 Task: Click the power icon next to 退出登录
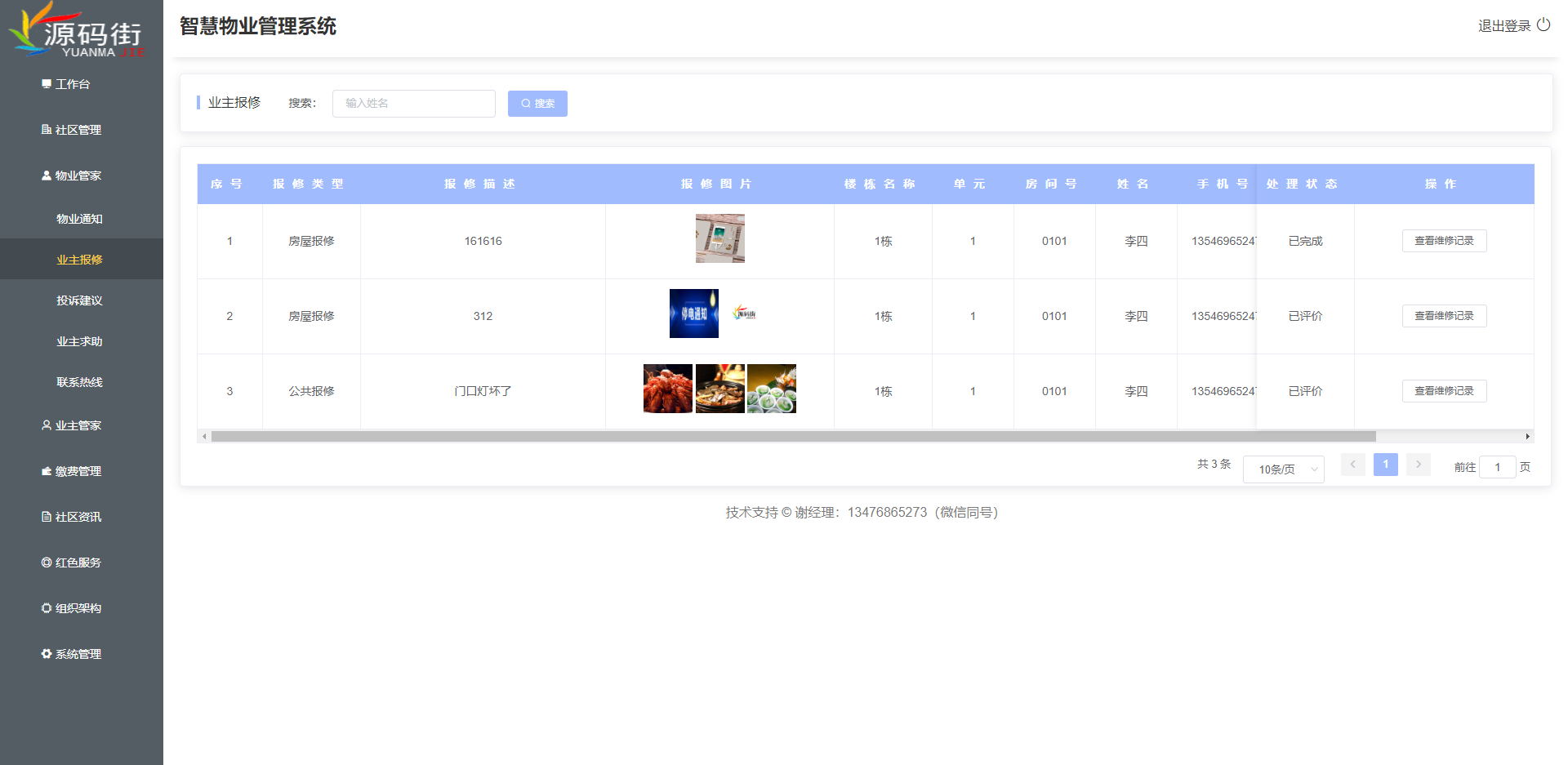pyautogui.click(x=1543, y=24)
